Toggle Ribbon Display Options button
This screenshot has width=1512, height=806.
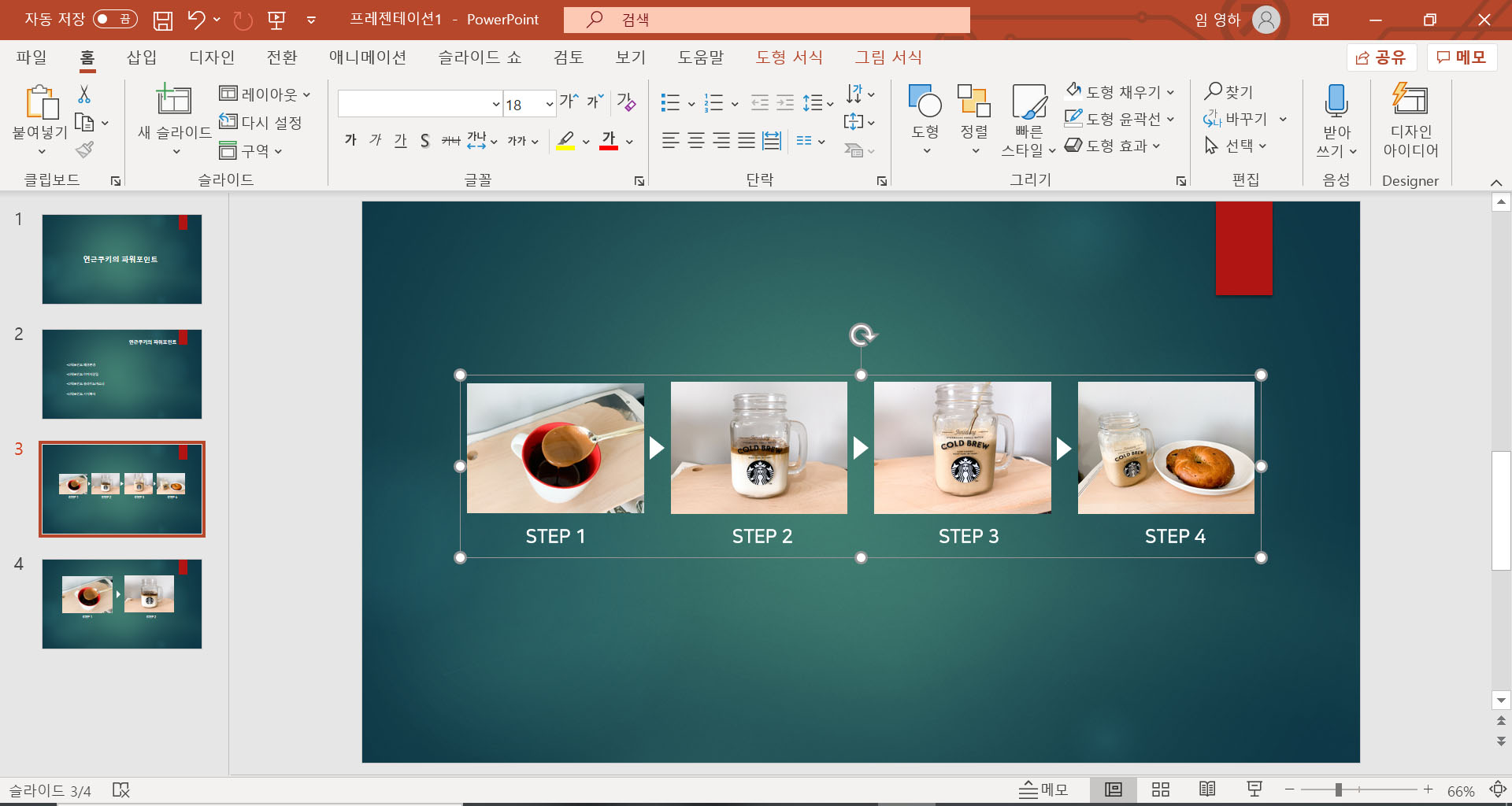(1321, 20)
